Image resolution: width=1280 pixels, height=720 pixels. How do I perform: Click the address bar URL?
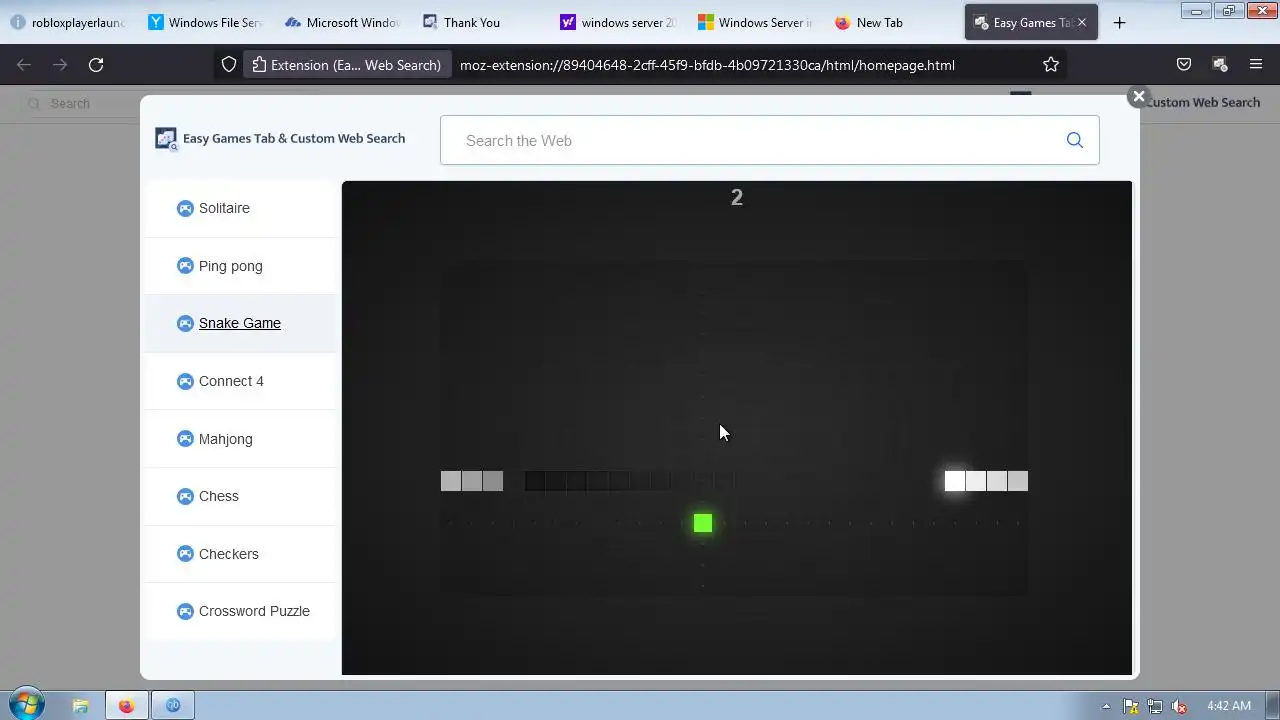pyautogui.click(x=707, y=65)
